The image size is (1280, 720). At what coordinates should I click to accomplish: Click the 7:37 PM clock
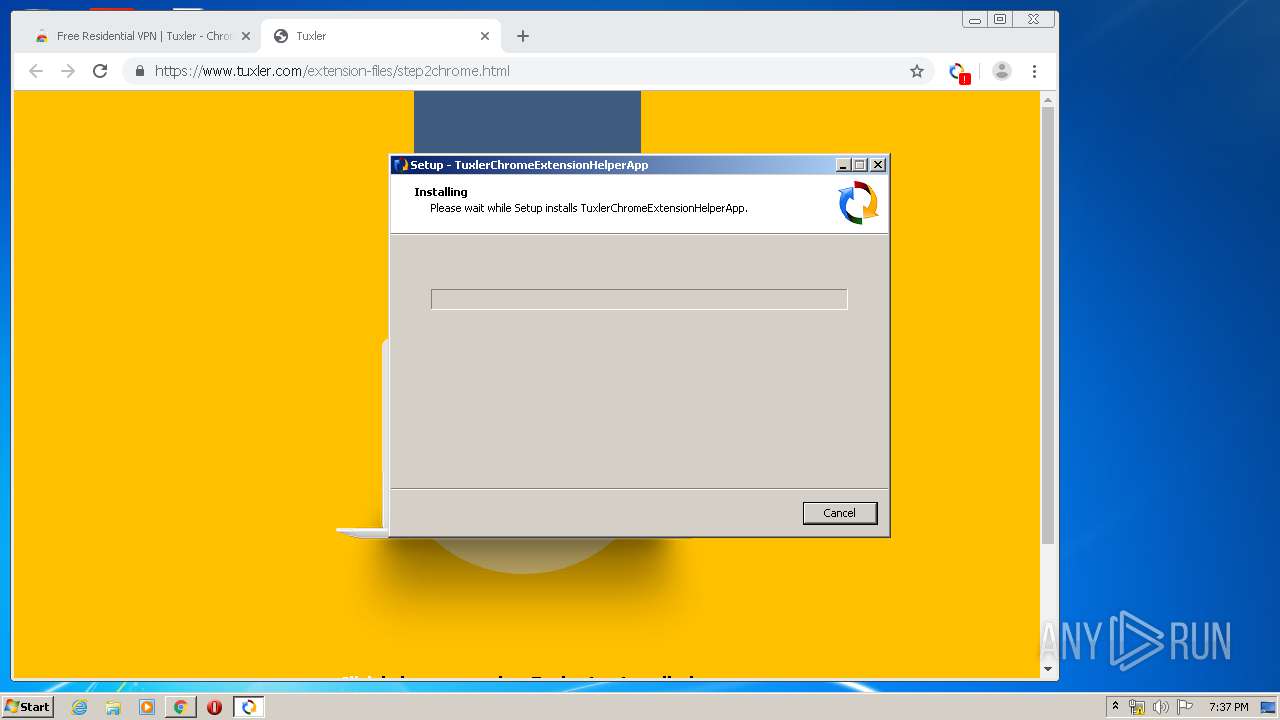[1229, 707]
